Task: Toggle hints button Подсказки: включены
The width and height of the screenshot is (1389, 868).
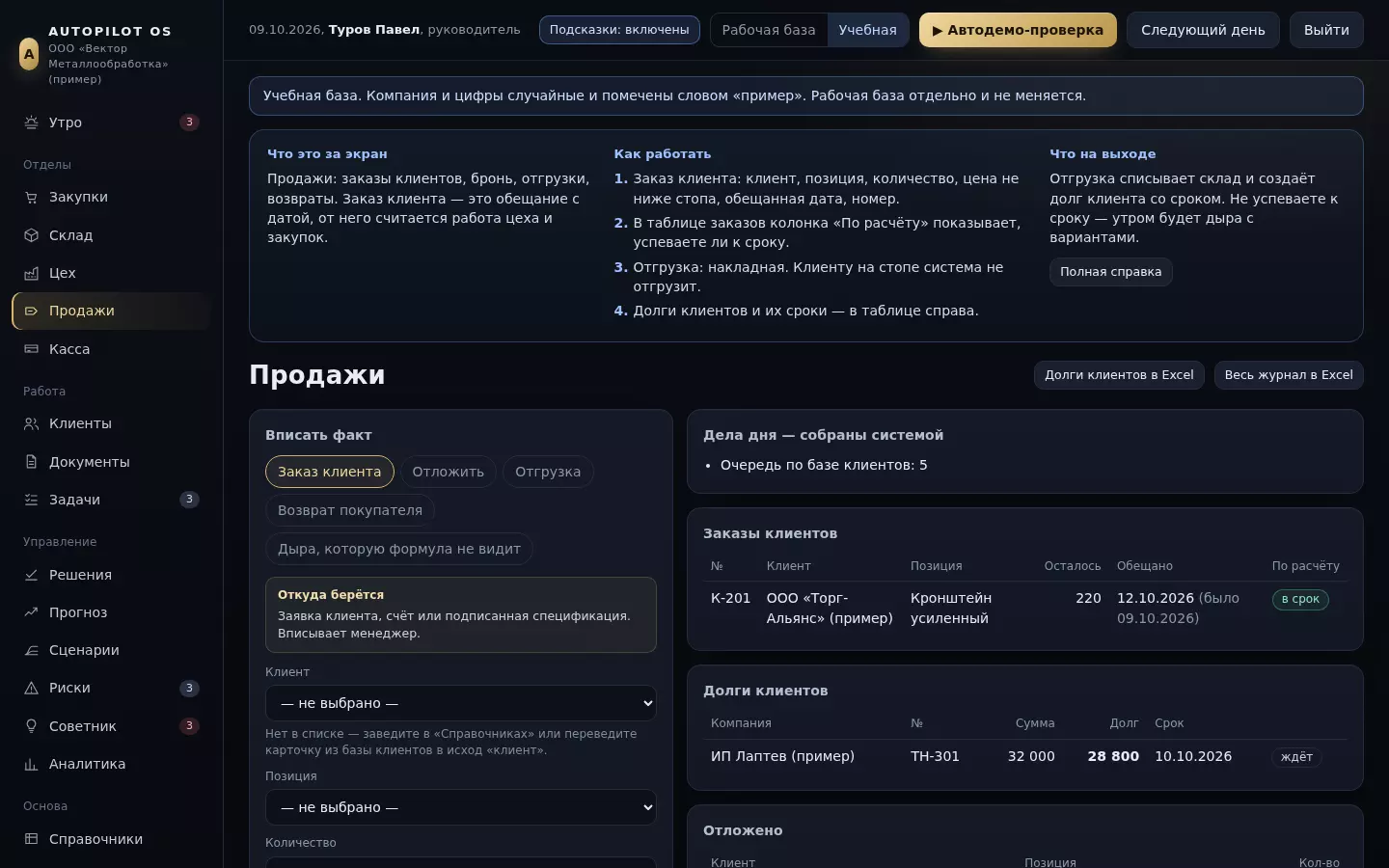Action: (619, 30)
